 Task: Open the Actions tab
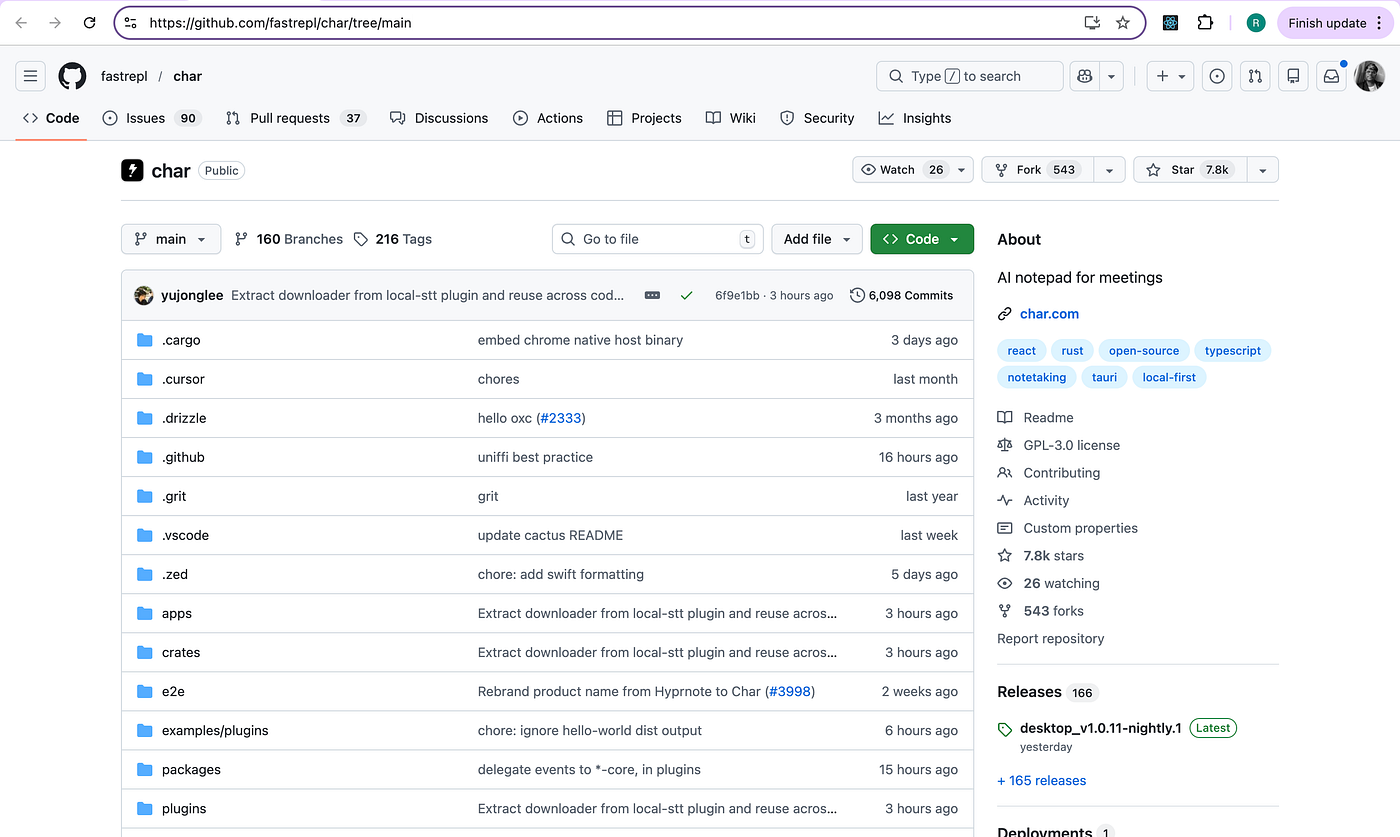point(548,118)
